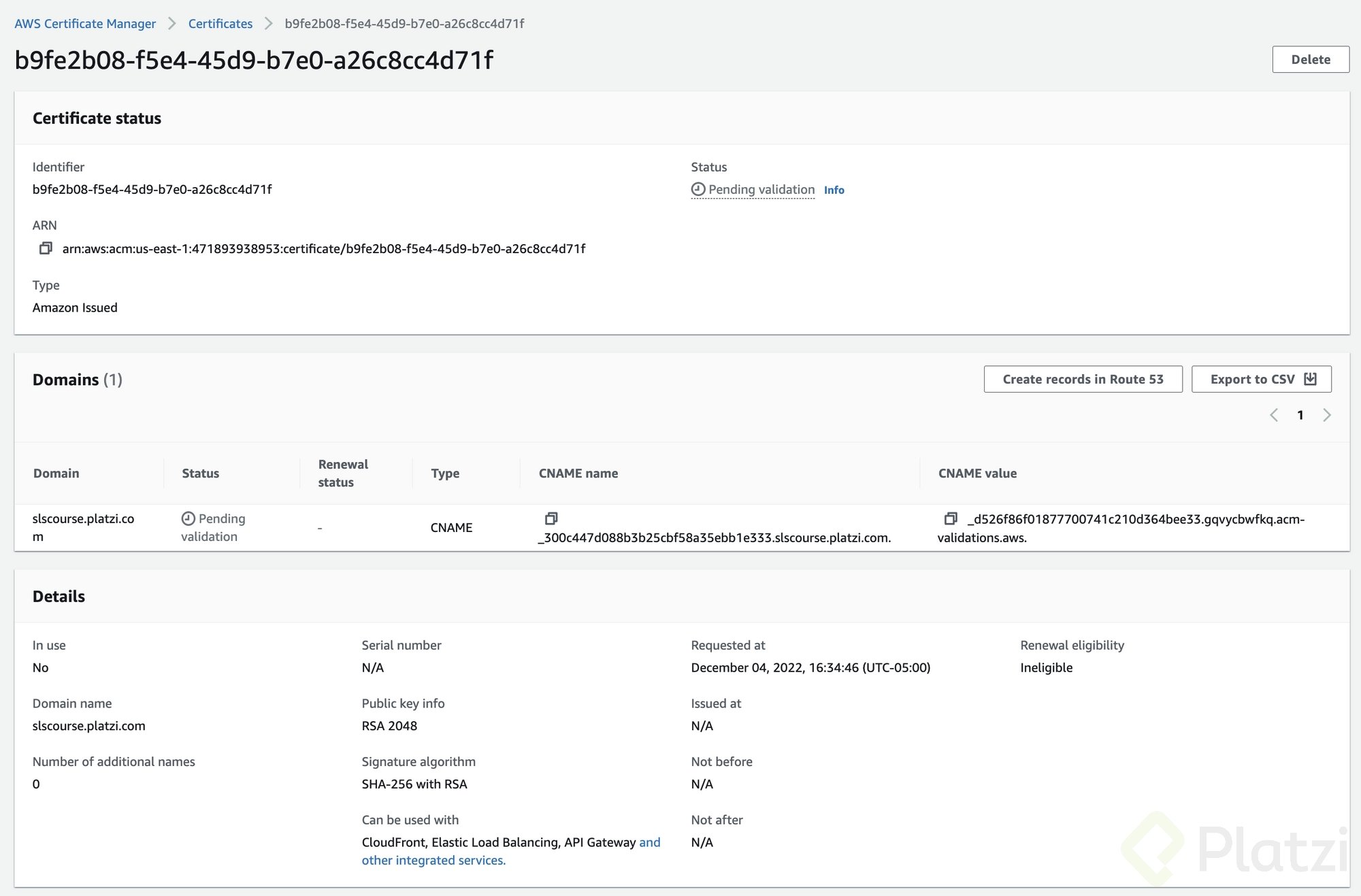Delete this certificate
The image size is (1361, 896).
[1311, 59]
